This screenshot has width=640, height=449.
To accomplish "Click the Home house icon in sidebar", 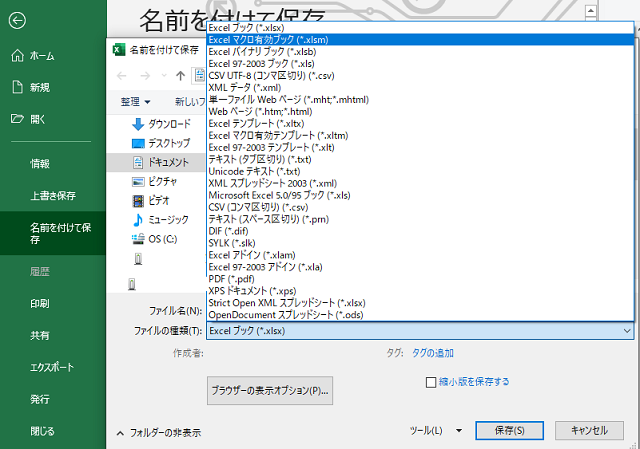I will tap(17, 55).
